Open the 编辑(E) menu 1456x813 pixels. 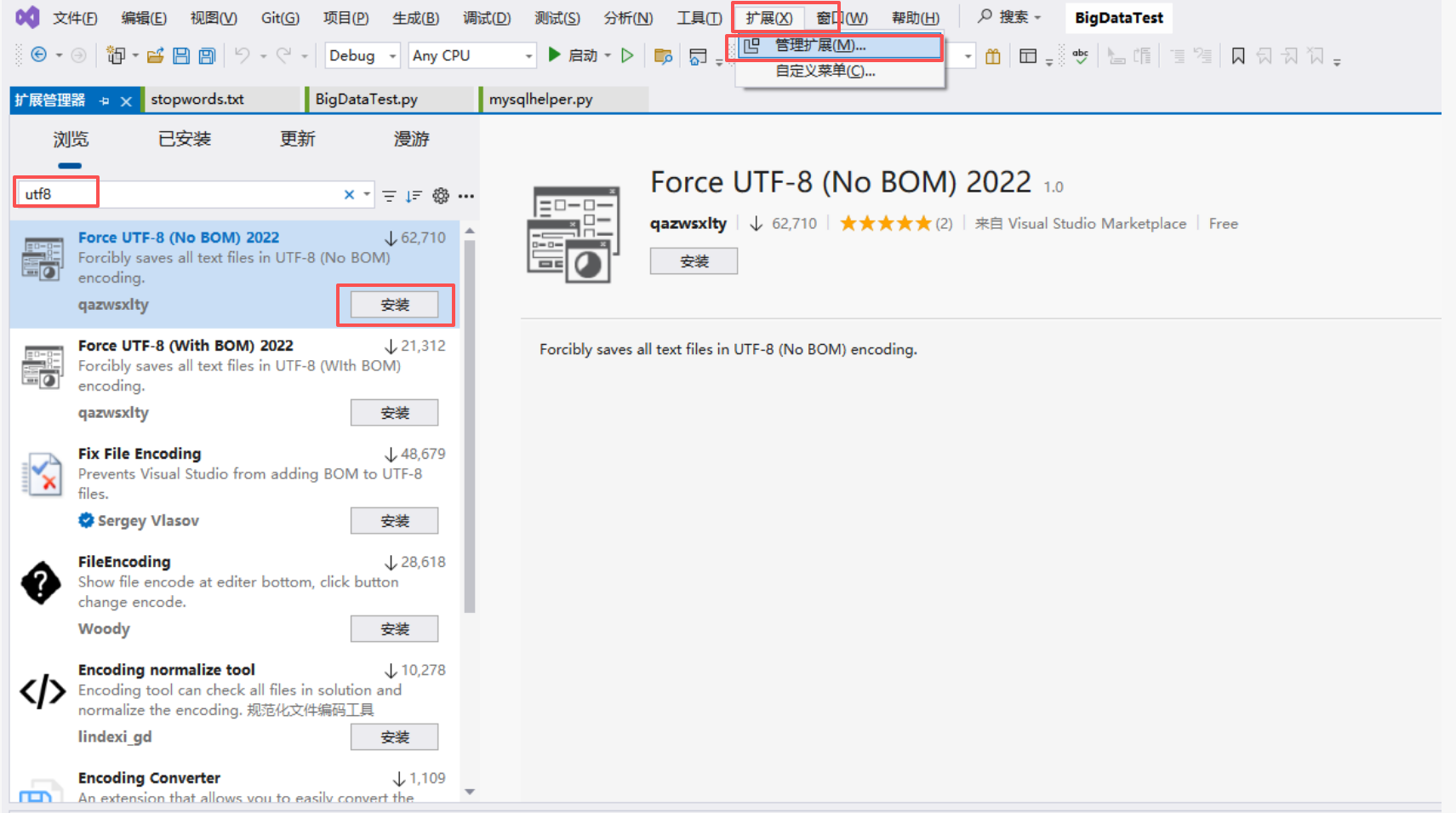tap(144, 18)
